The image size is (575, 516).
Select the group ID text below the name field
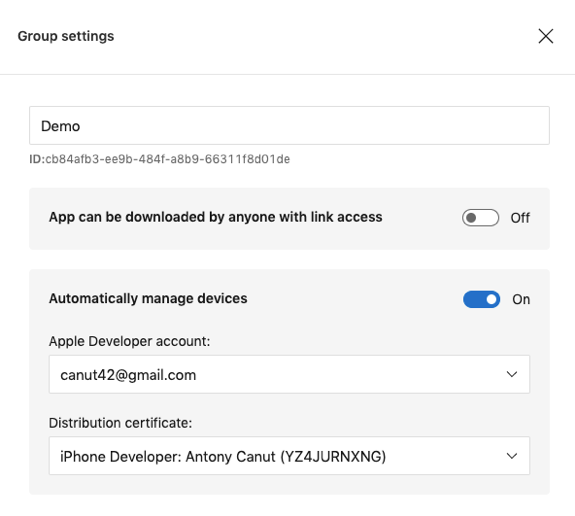pos(160,159)
